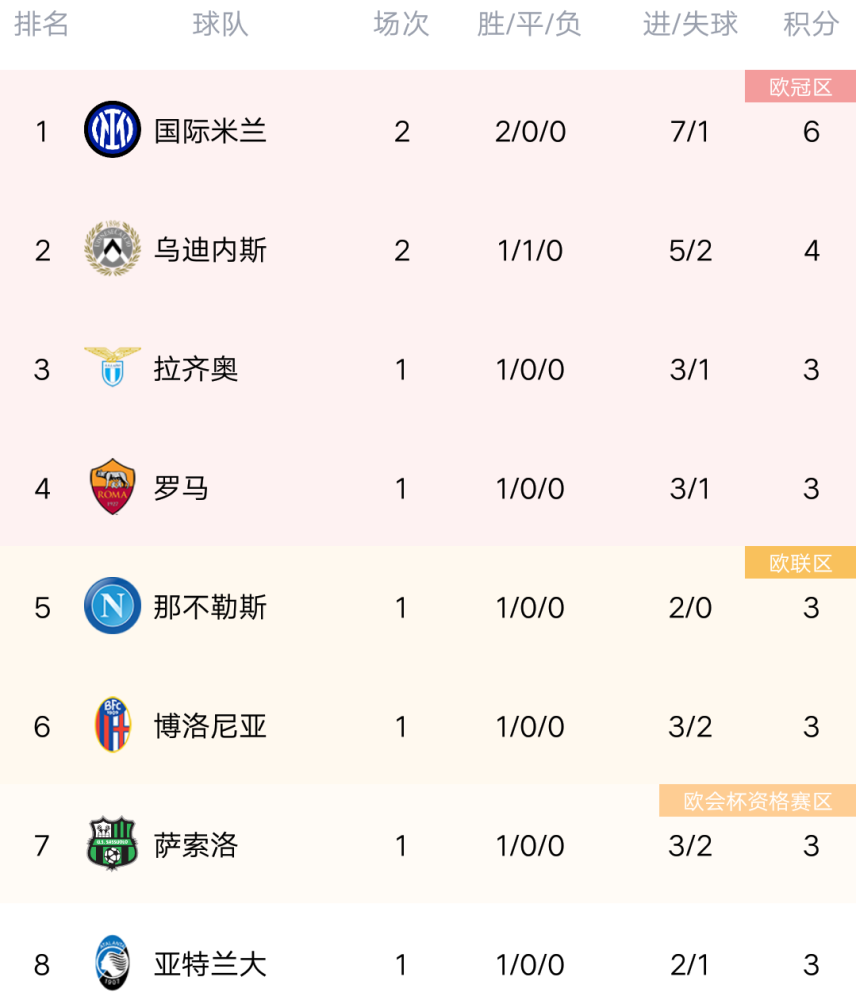Click the Udinese club logo

(112, 248)
